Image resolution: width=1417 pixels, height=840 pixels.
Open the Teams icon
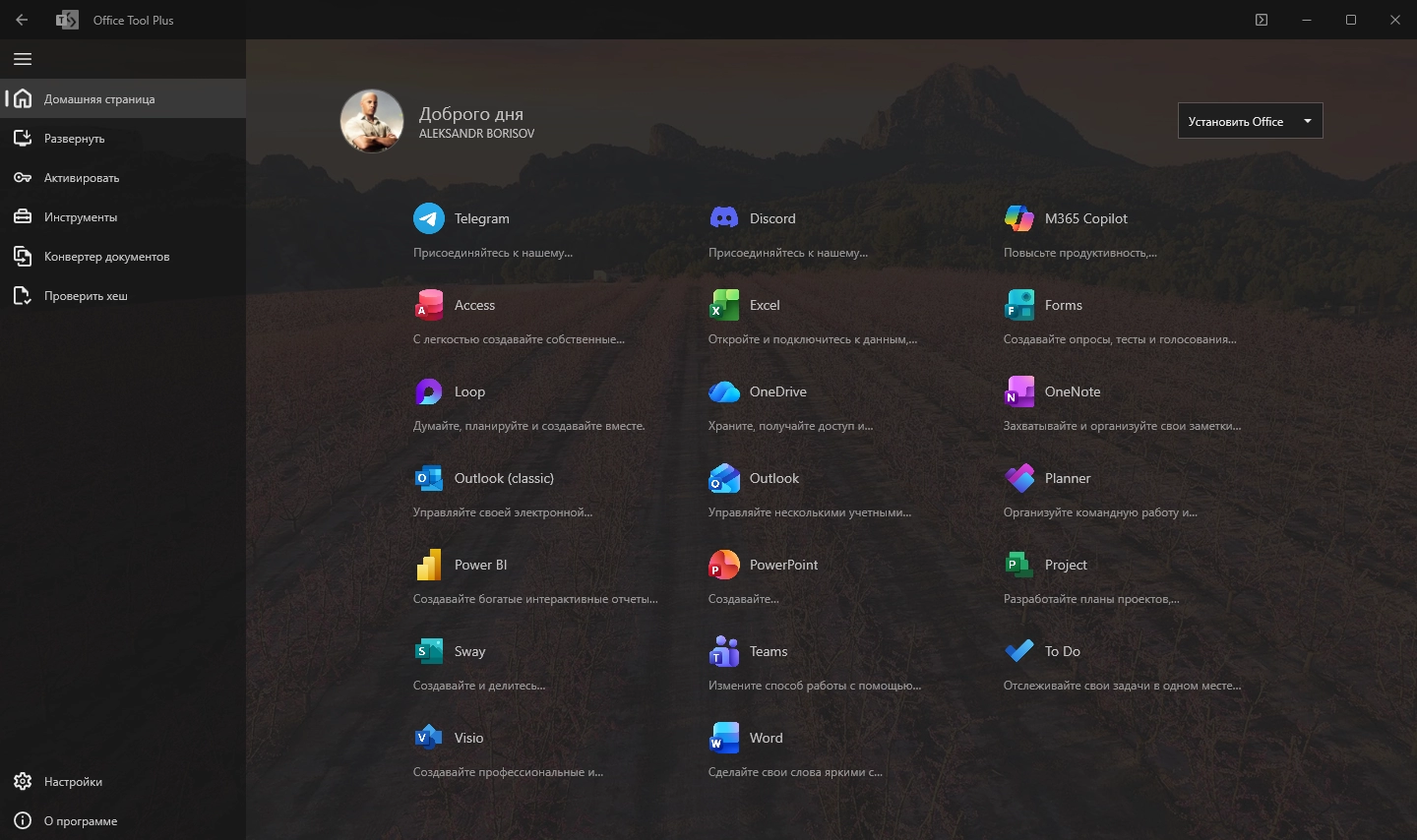[724, 651]
